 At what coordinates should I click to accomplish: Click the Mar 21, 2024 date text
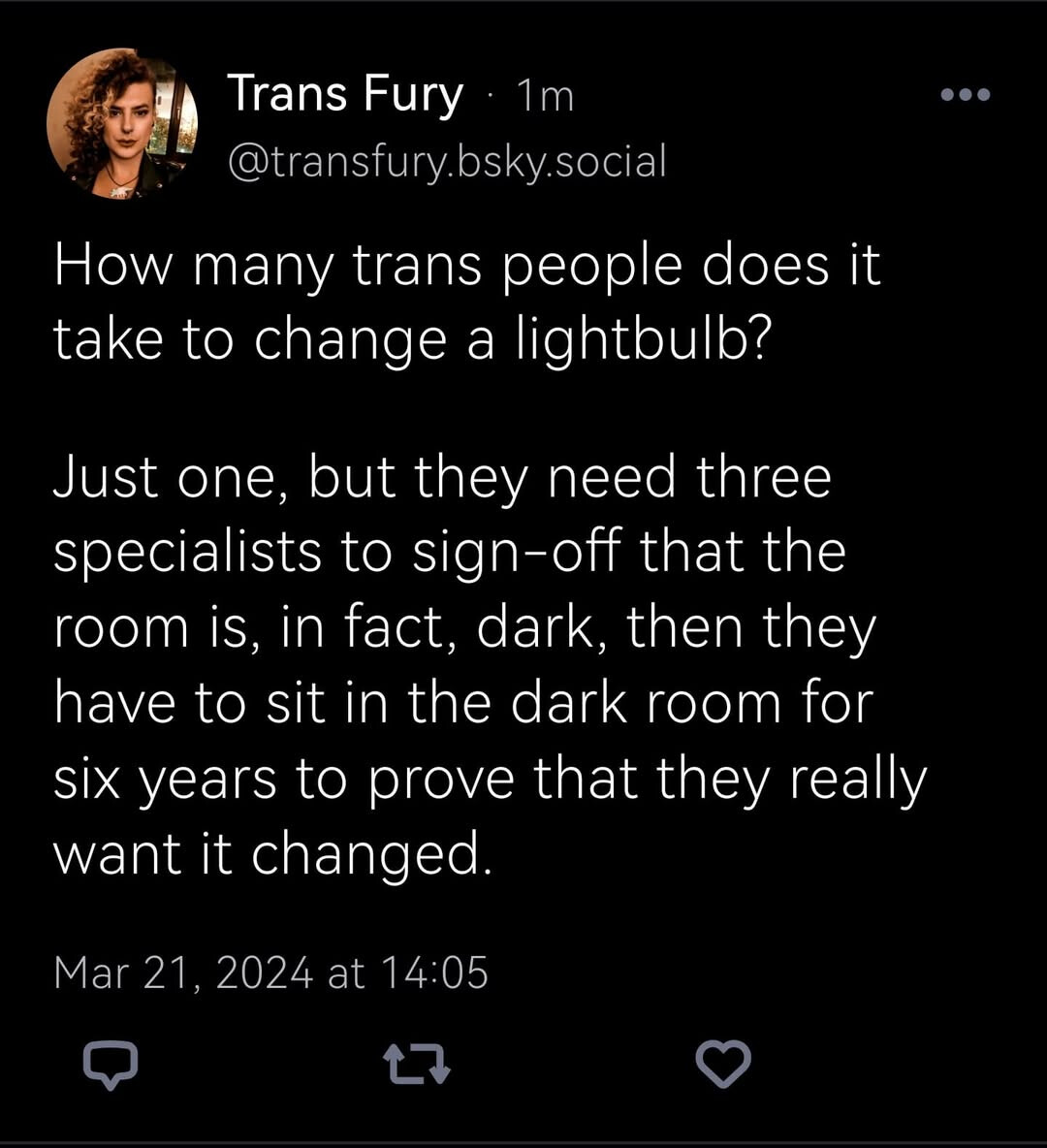click(184, 973)
